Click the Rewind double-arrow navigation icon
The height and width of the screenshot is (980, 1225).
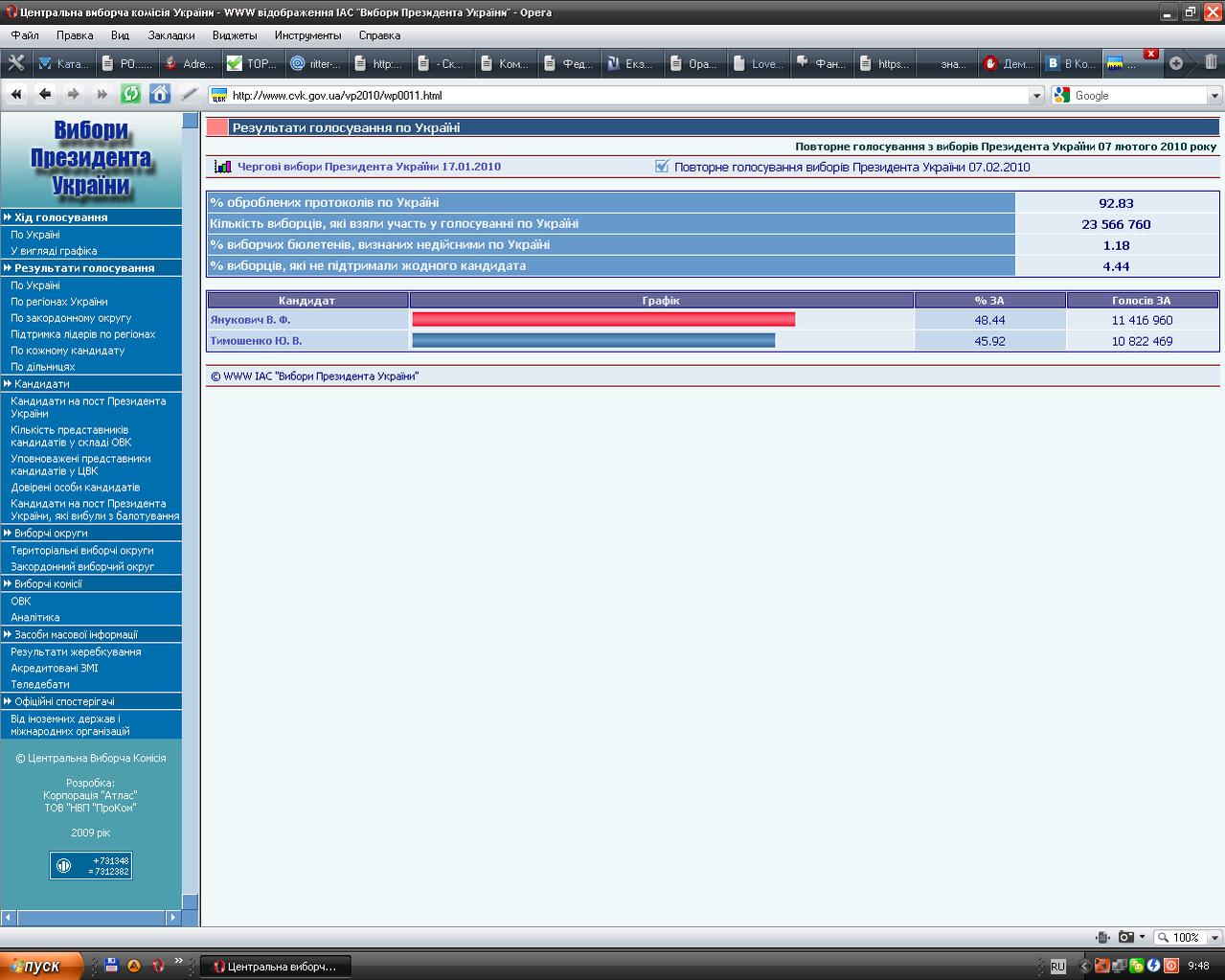16,94
